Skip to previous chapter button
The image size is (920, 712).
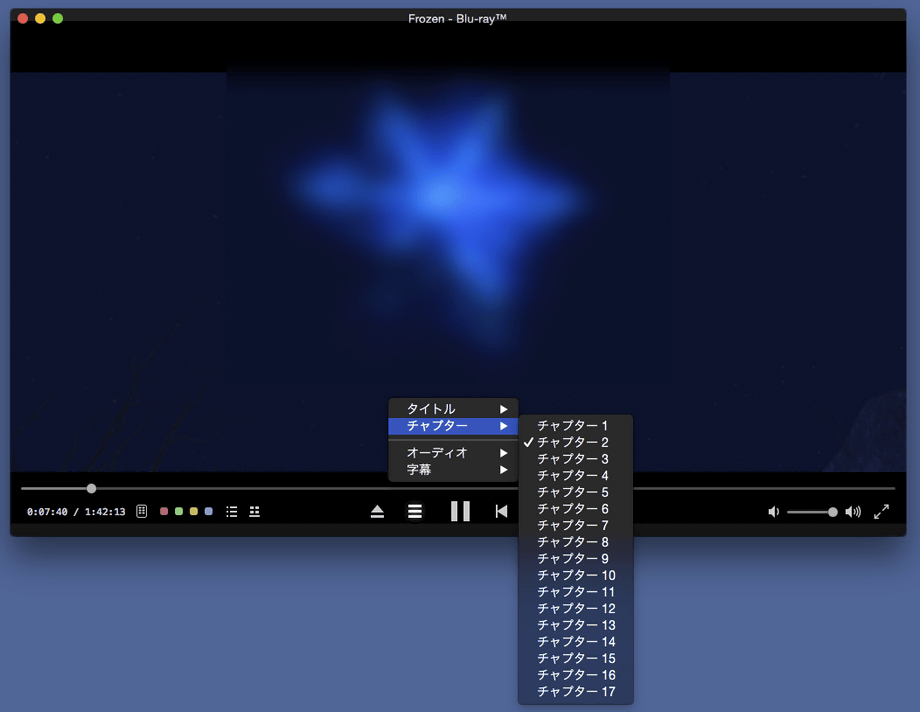(x=501, y=511)
